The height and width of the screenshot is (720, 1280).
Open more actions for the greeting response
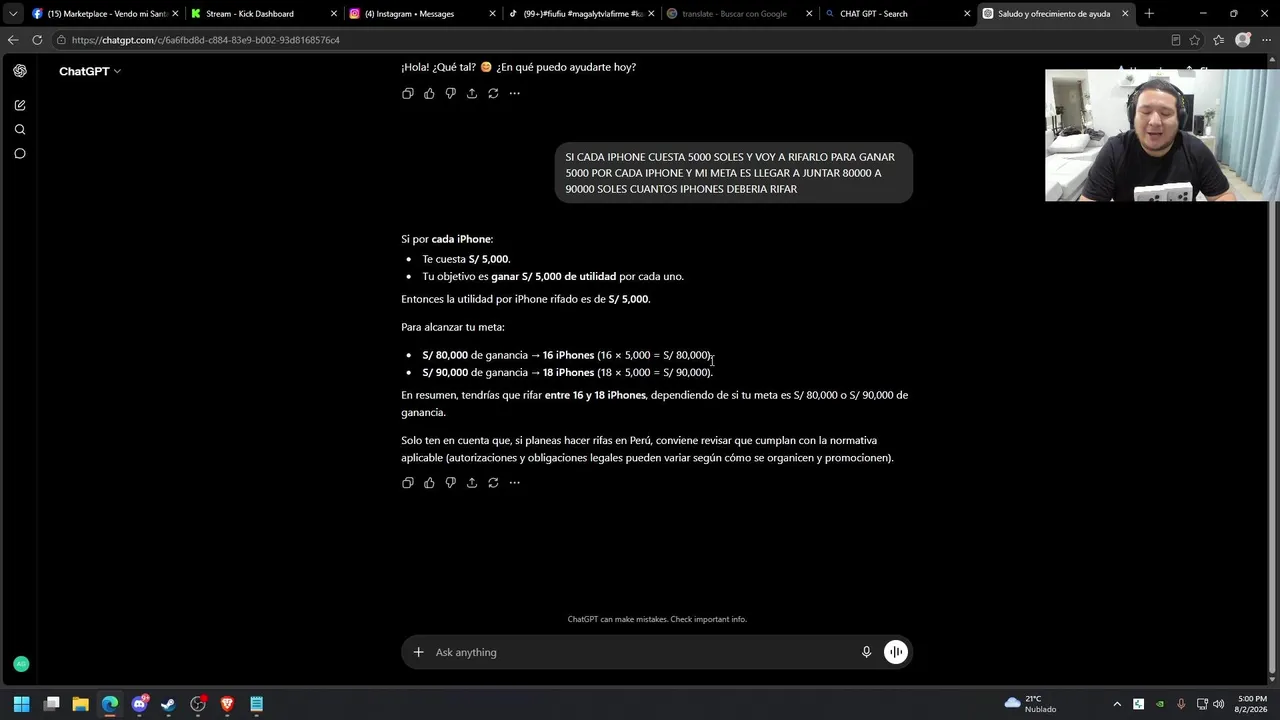coord(515,93)
